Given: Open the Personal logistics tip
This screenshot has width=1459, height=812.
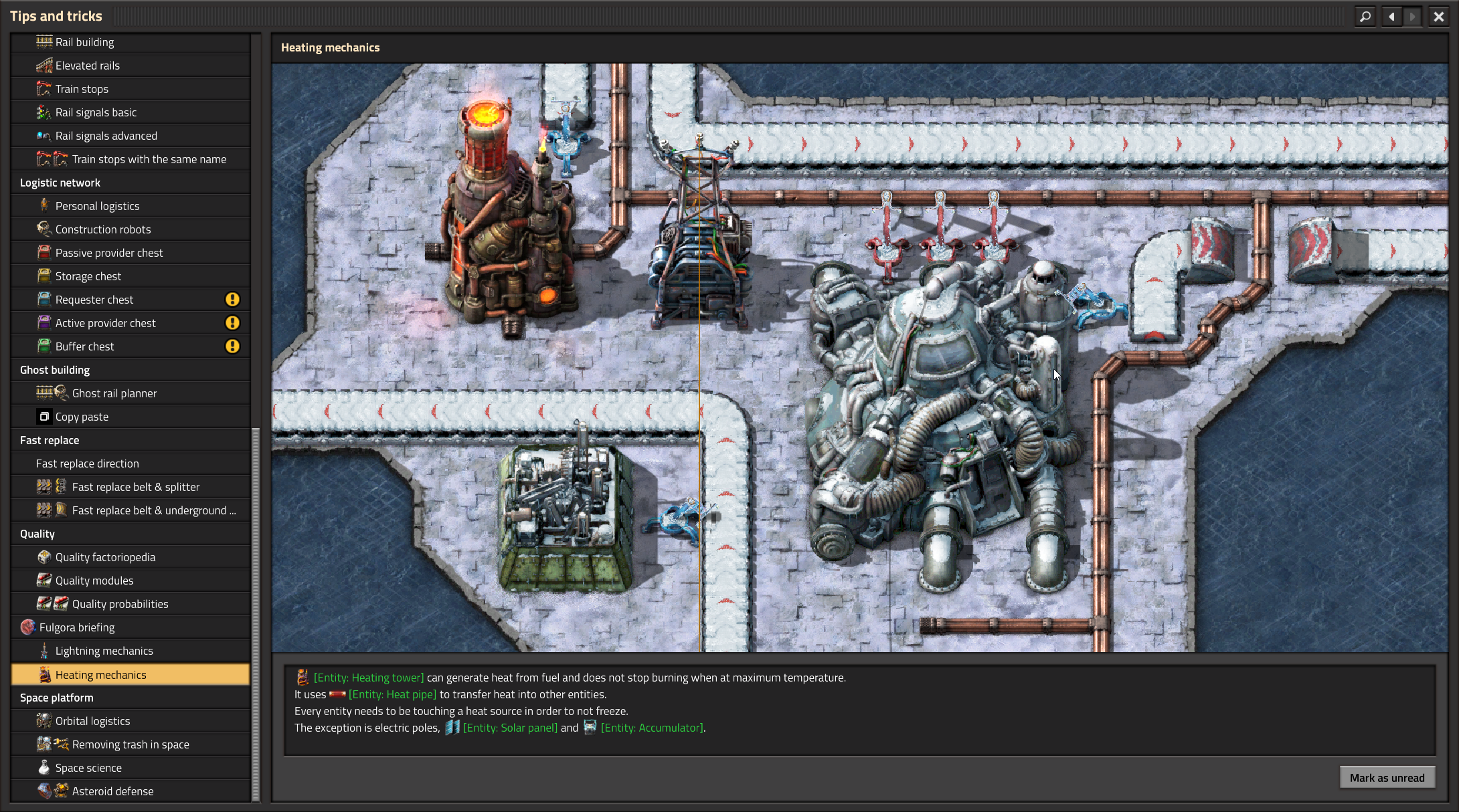Looking at the screenshot, I should tap(131, 206).
